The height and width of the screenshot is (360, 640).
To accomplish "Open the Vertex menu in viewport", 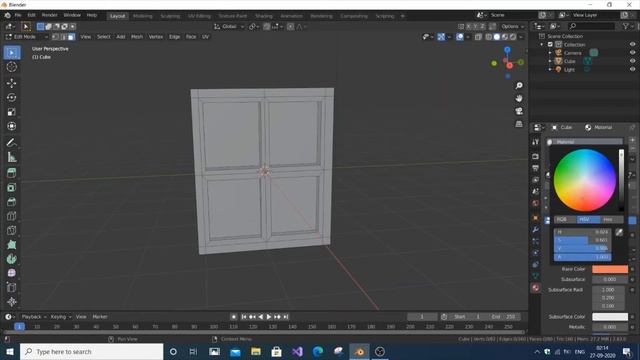I will tap(156, 37).
